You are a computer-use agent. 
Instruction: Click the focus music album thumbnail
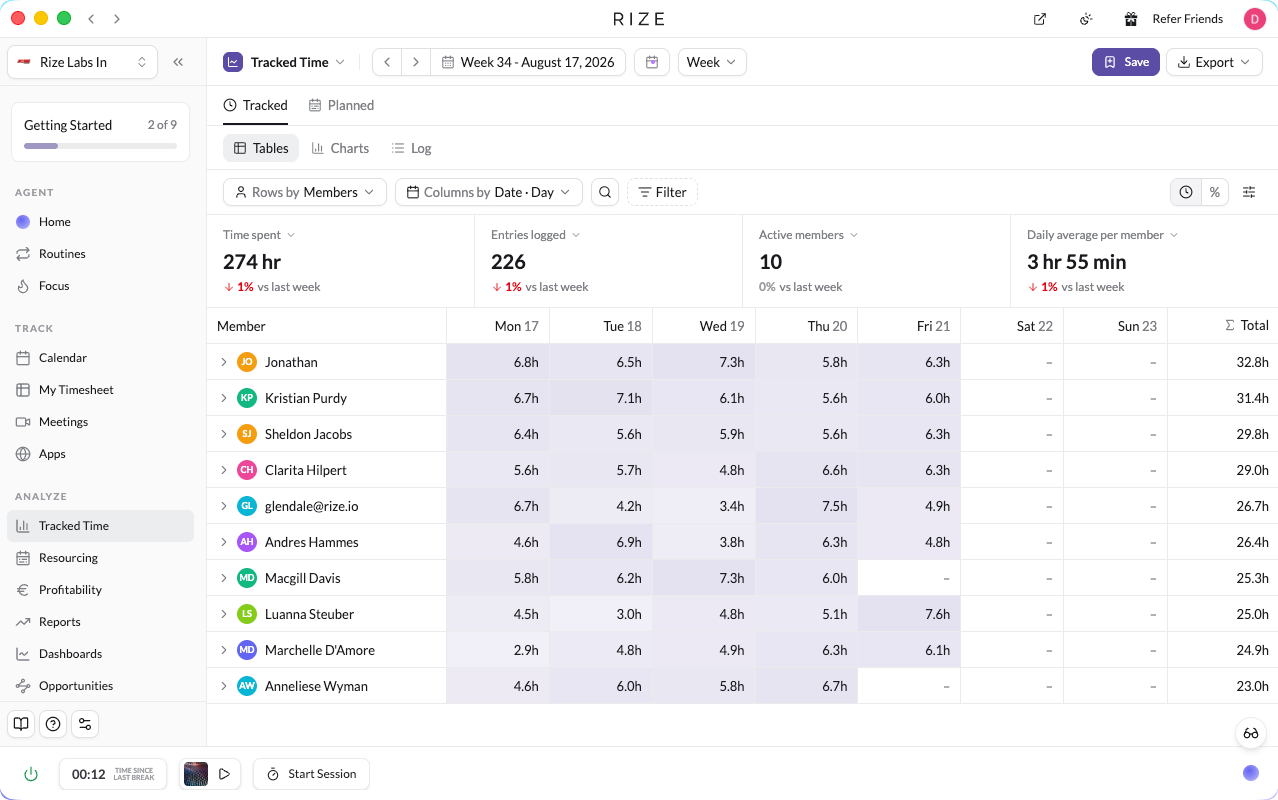point(196,774)
